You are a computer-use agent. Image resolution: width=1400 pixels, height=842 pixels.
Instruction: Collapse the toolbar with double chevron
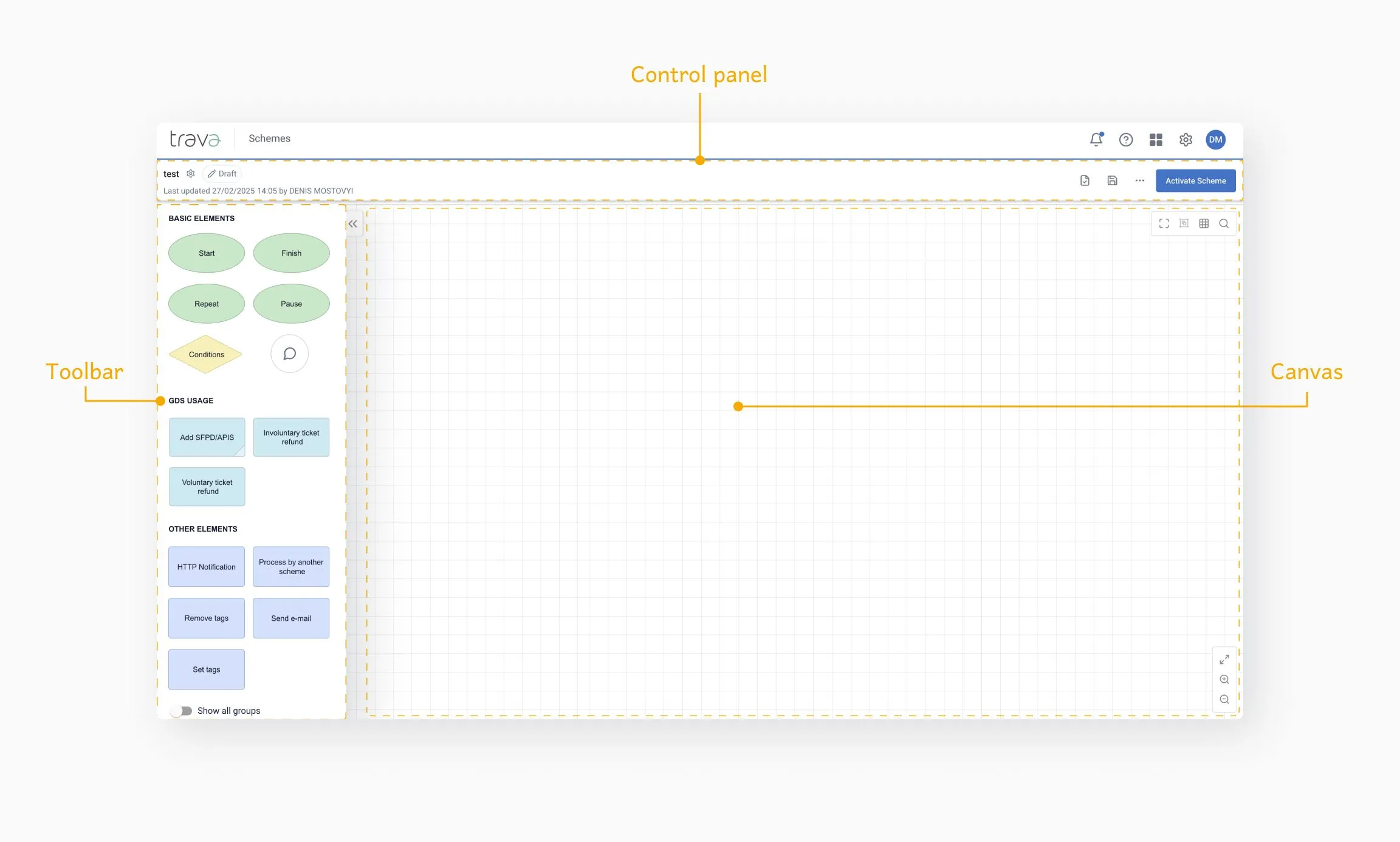click(353, 224)
